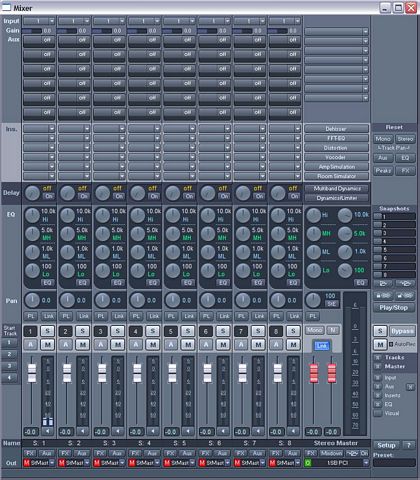Open the StMast output dropdown on channel 3
Viewport: 420px width, 480px height.
tap(122, 463)
